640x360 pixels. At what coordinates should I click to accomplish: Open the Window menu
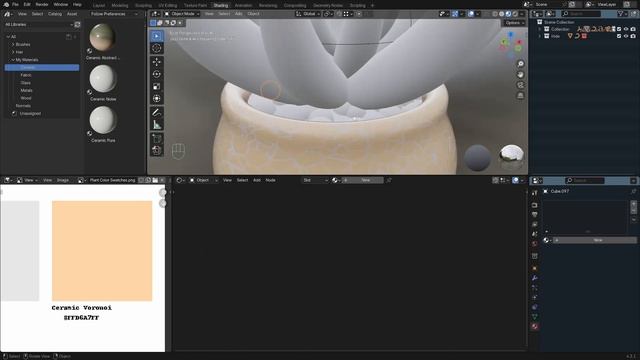pos(61,4)
